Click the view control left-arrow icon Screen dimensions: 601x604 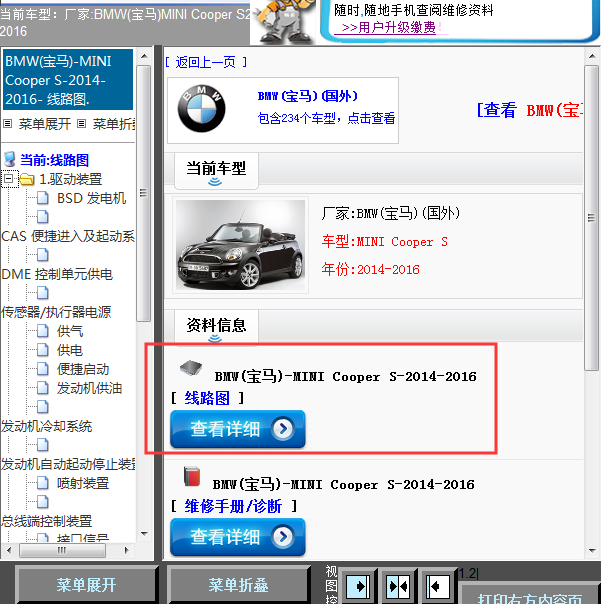(x=438, y=587)
